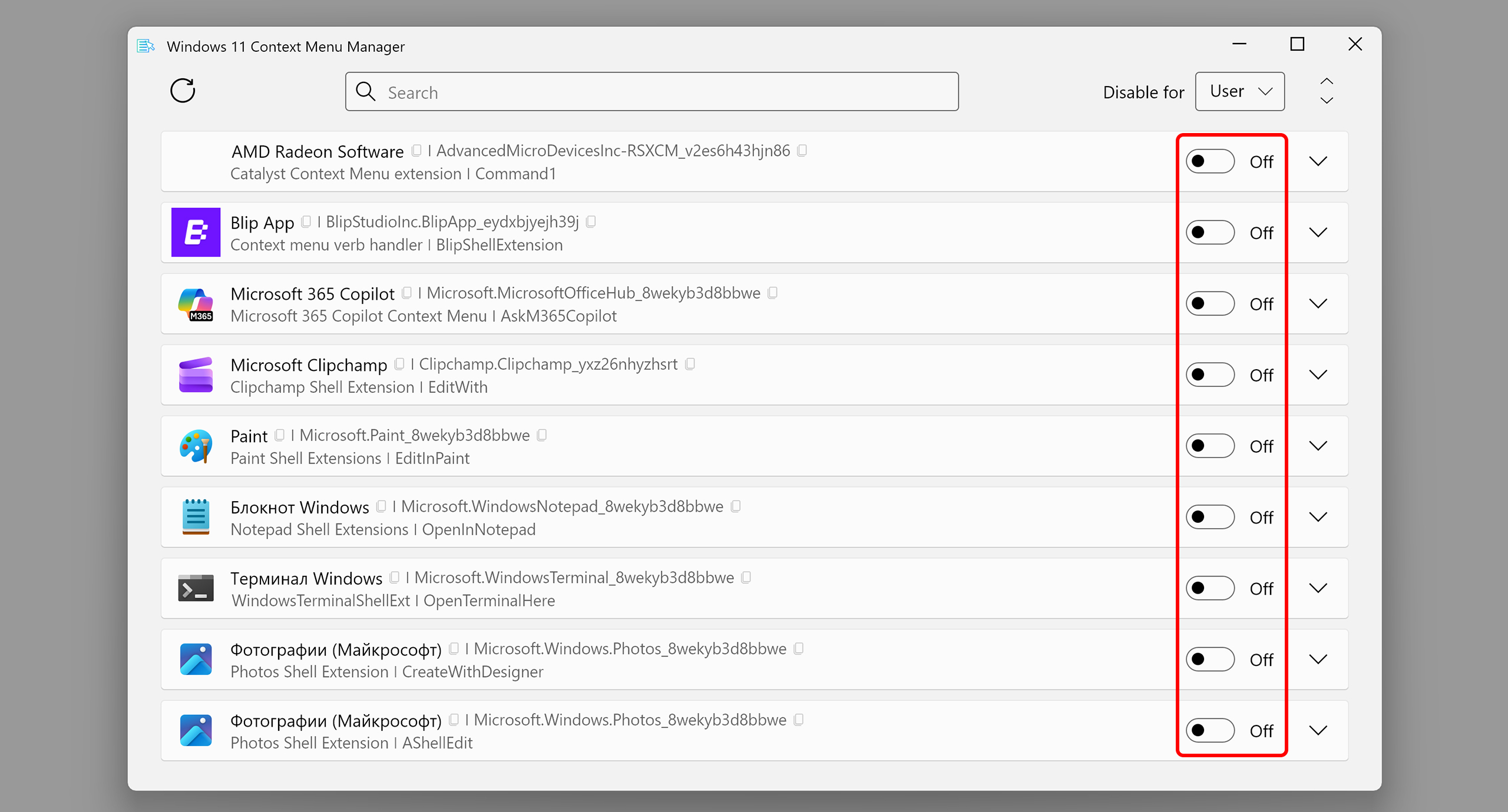Click the Блокнот Windows notepad icon
Image resolution: width=1508 pixels, height=812 pixels.
(196, 517)
